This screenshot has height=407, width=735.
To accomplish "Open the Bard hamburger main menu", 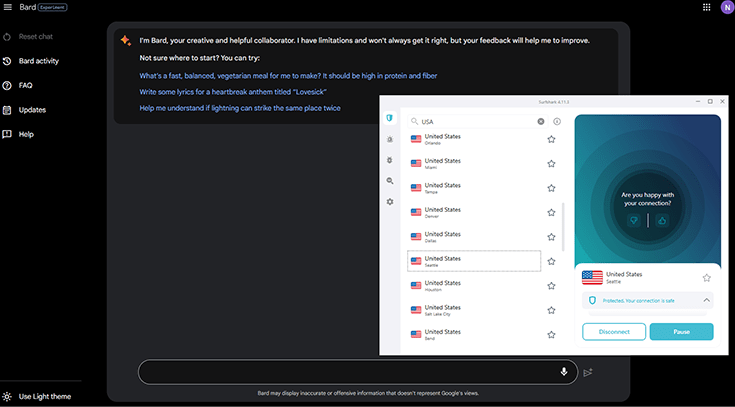I will [x=8, y=8].
